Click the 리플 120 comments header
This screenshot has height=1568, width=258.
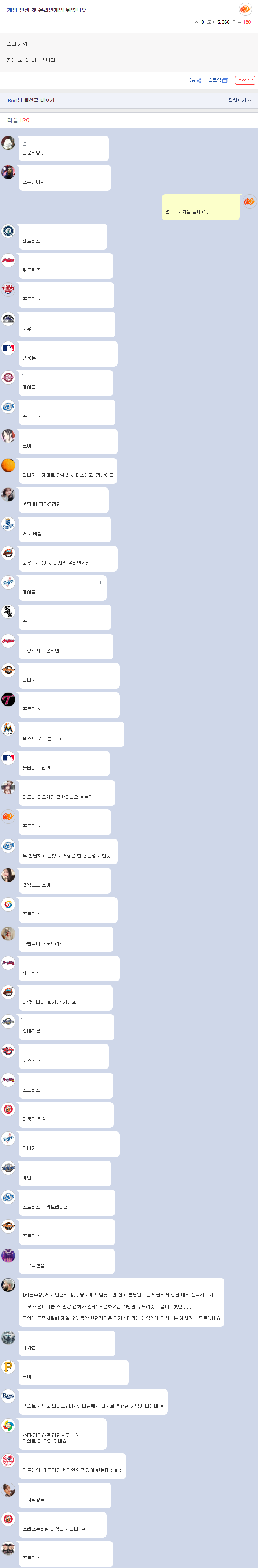click(18, 120)
